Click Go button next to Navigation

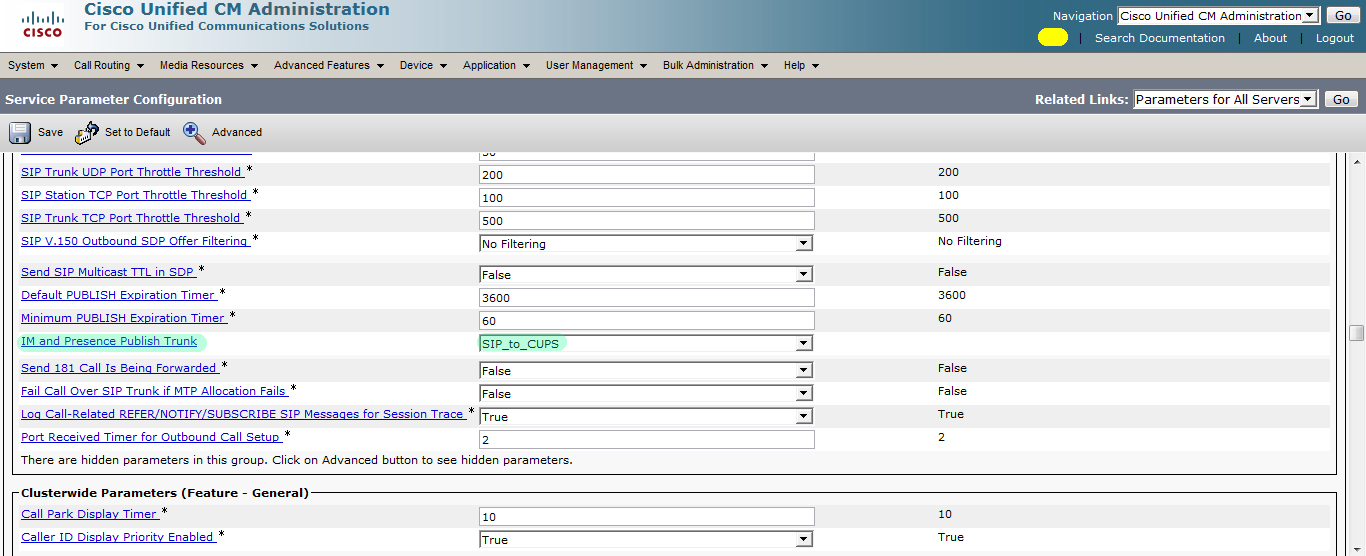point(1342,16)
